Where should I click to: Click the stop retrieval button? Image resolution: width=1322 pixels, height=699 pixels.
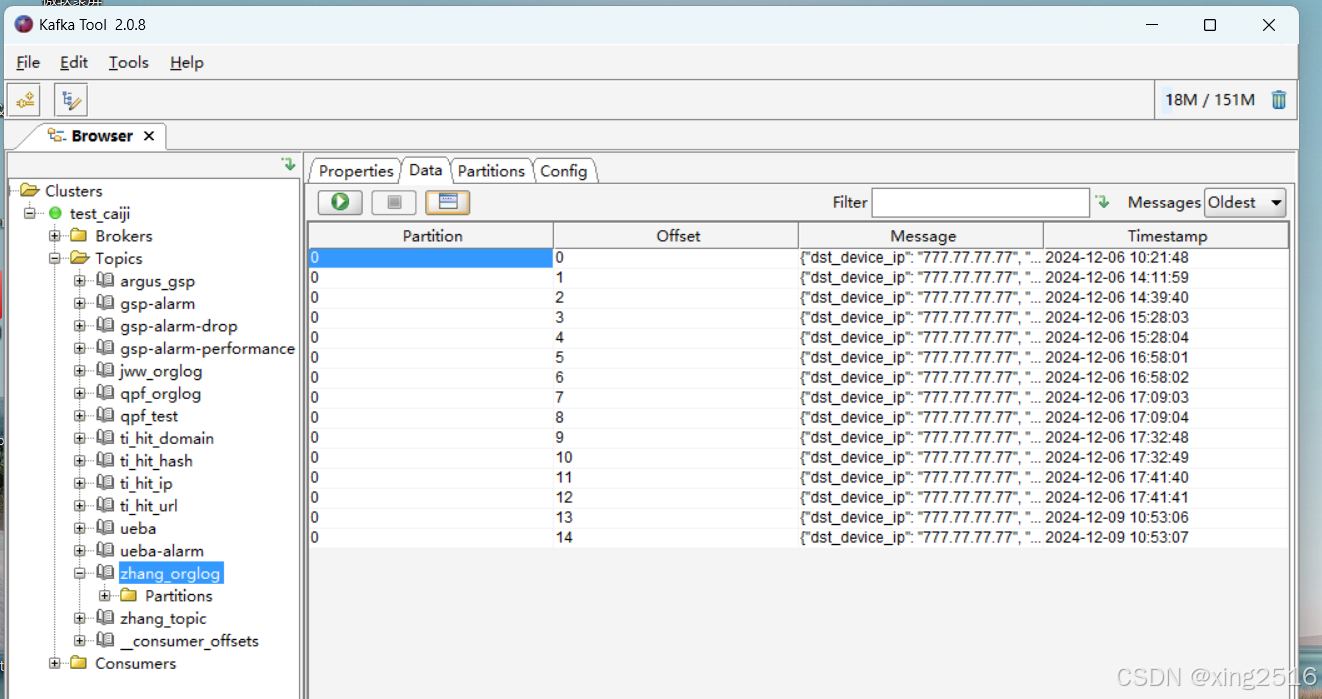point(394,202)
